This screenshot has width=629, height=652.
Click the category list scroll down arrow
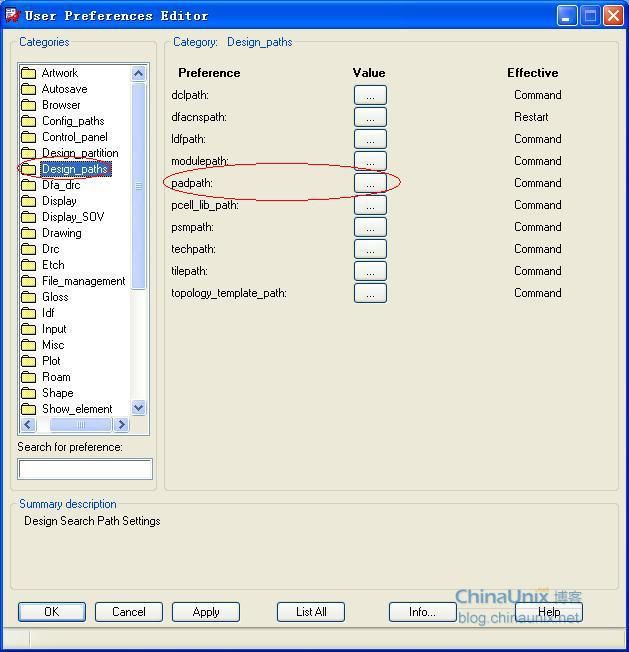[x=138, y=408]
